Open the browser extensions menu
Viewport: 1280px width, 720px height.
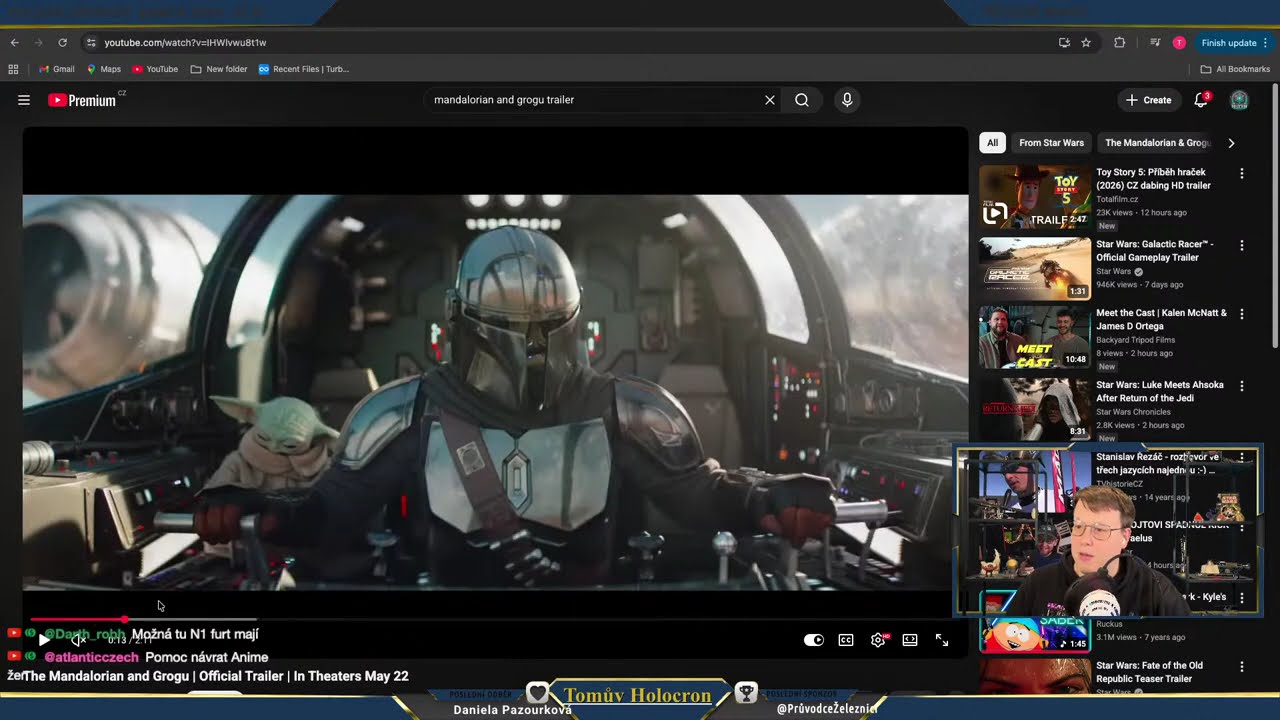[1119, 43]
